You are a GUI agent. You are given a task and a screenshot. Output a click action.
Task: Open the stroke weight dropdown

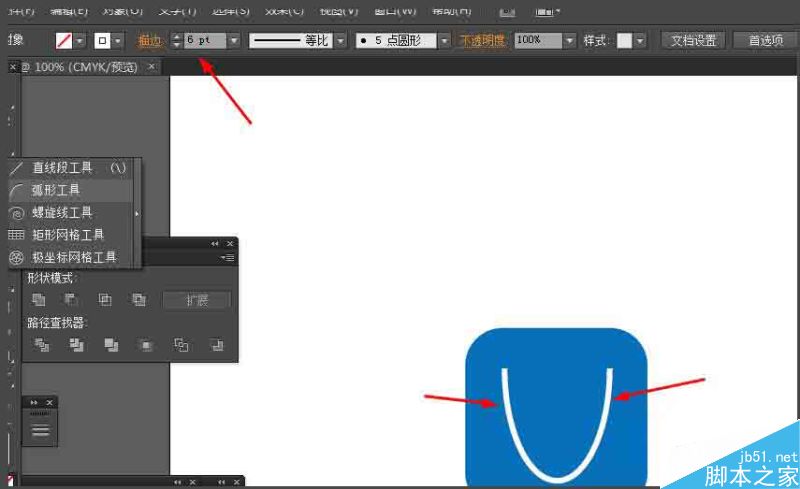click(x=234, y=40)
